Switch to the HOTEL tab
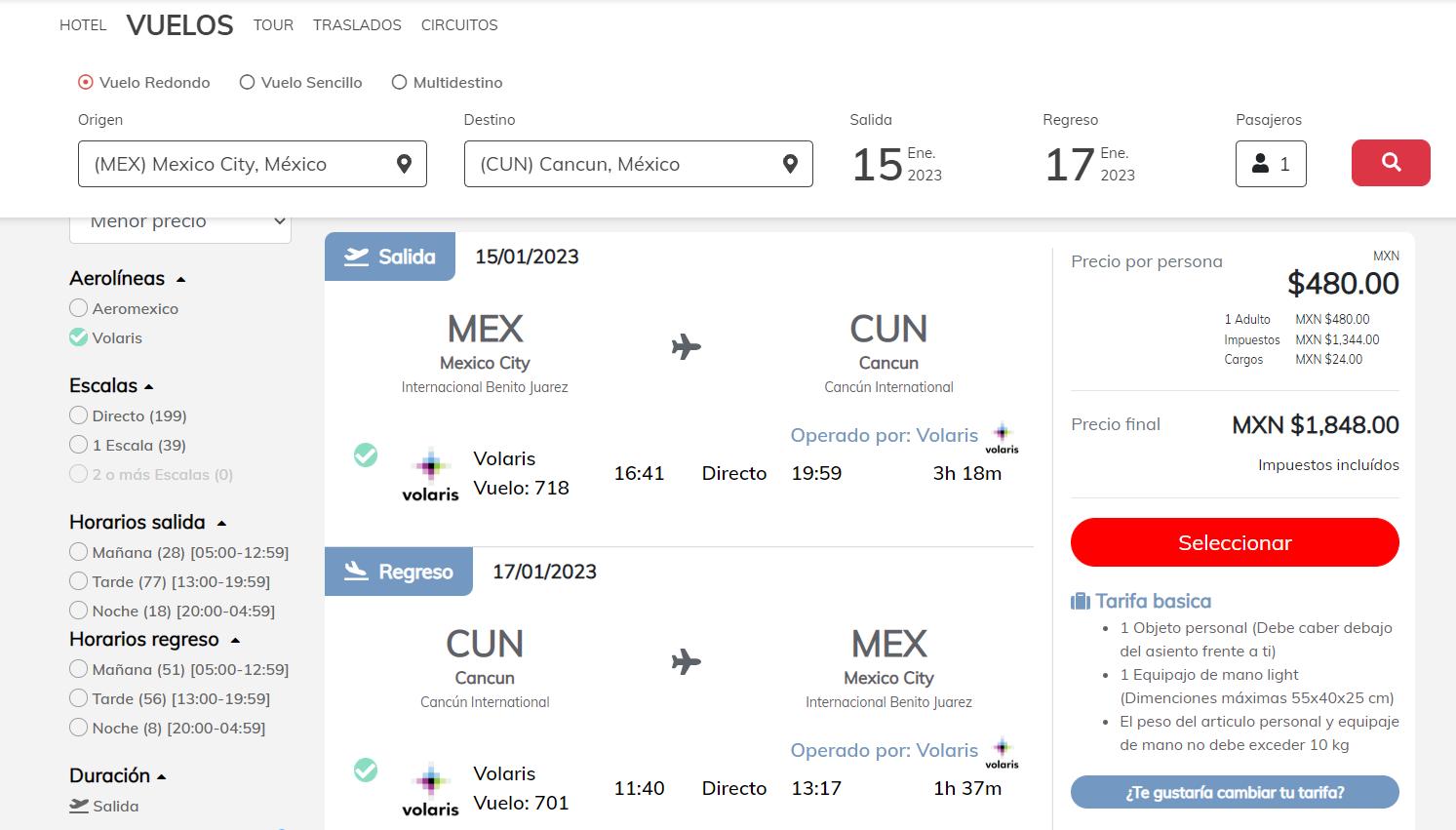The width and height of the screenshot is (1456, 830). (83, 25)
